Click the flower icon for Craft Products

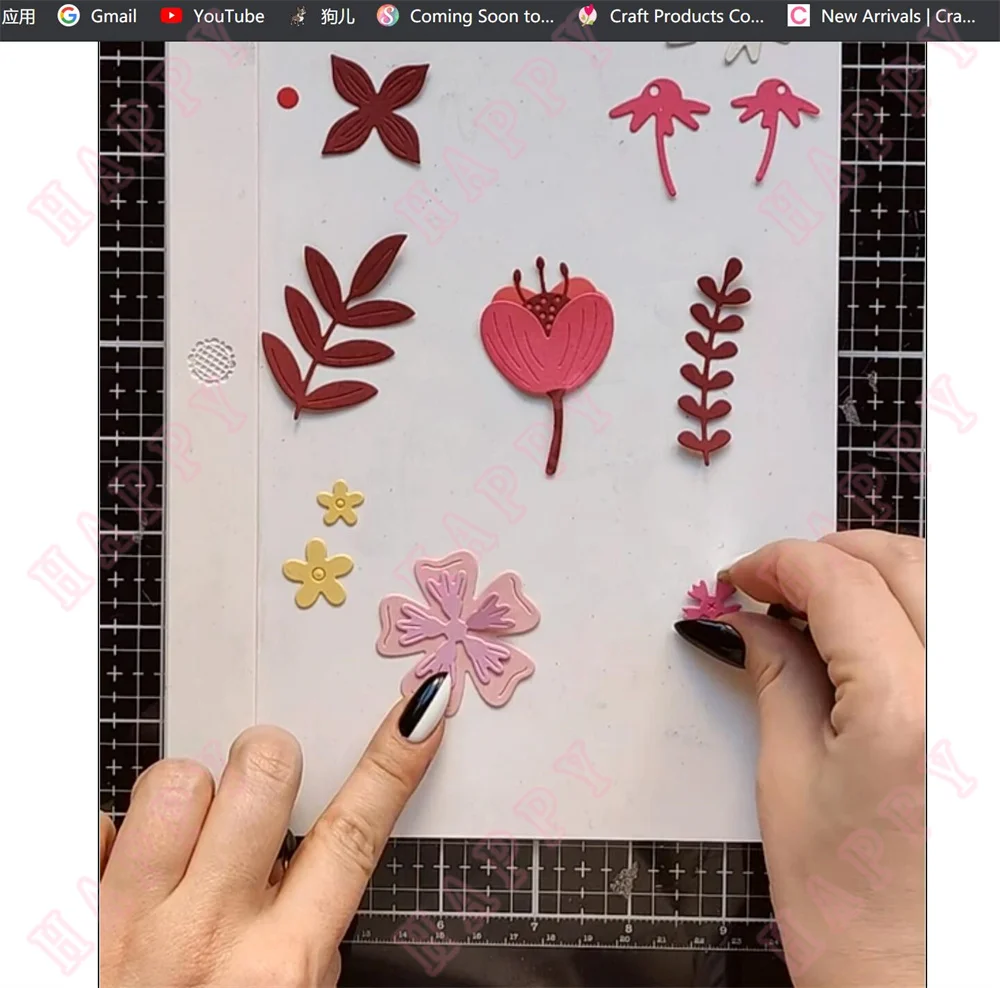pos(587,15)
